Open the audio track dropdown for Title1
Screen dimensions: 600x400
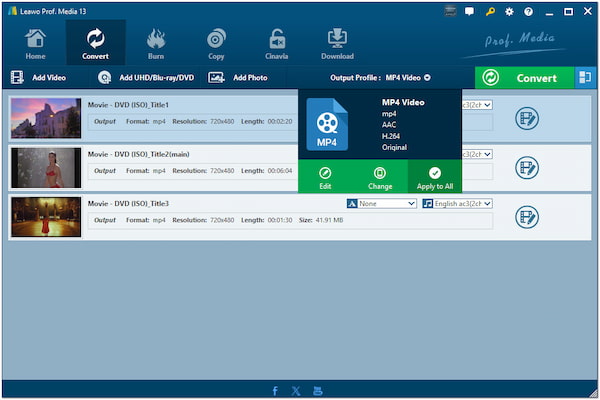(477, 104)
